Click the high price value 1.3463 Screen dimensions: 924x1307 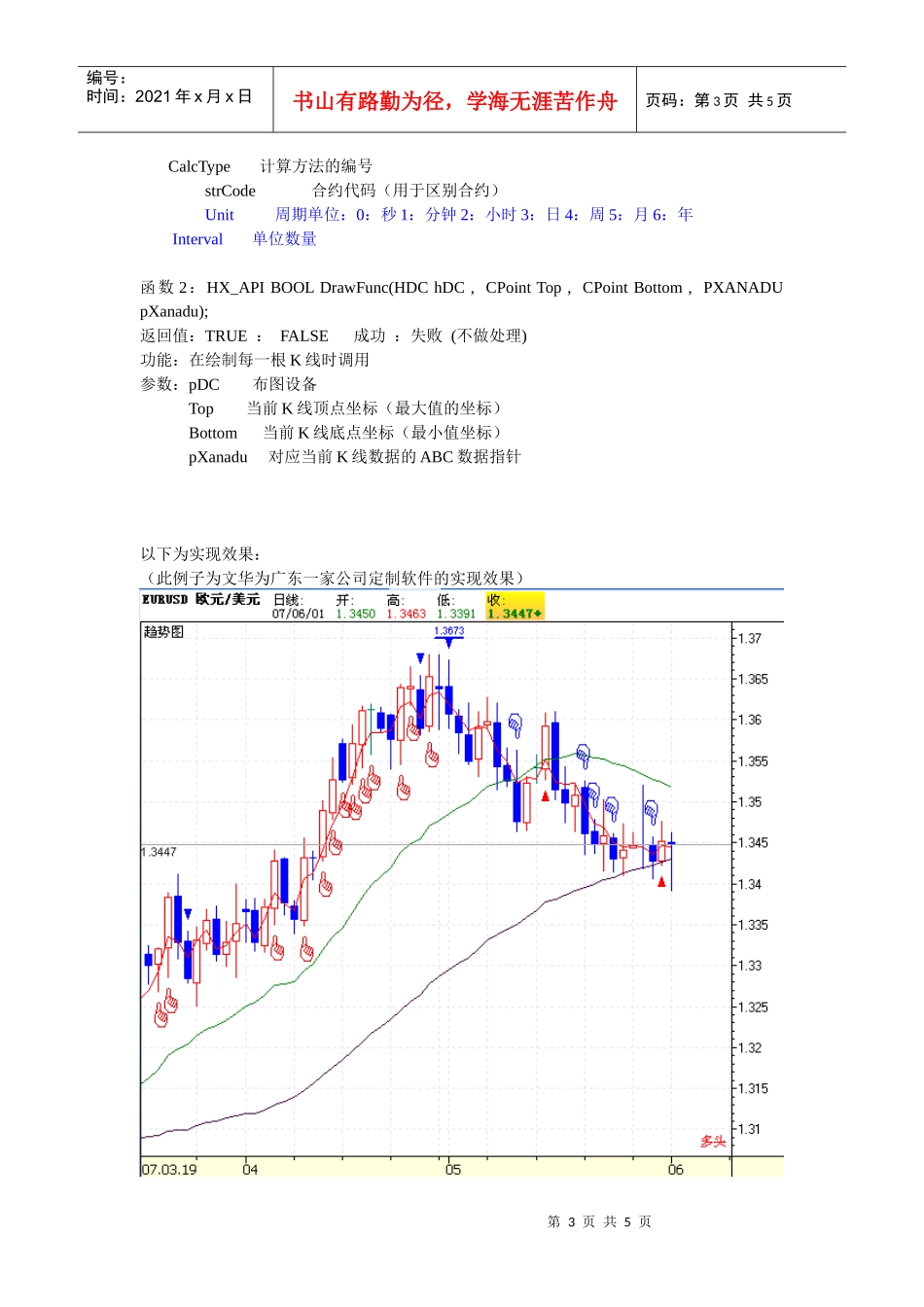click(406, 614)
